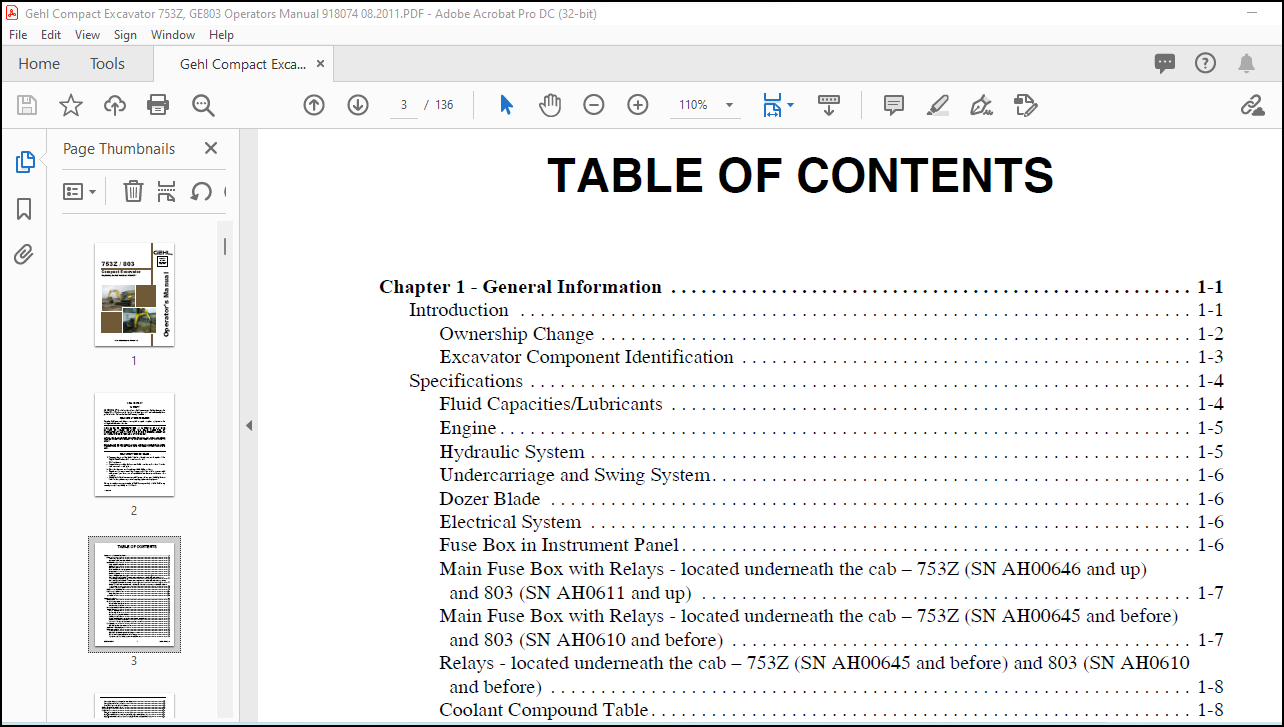The image size is (1284, 727).
Task: Click the Save file floppy icon
Action: tap(27, 105)
